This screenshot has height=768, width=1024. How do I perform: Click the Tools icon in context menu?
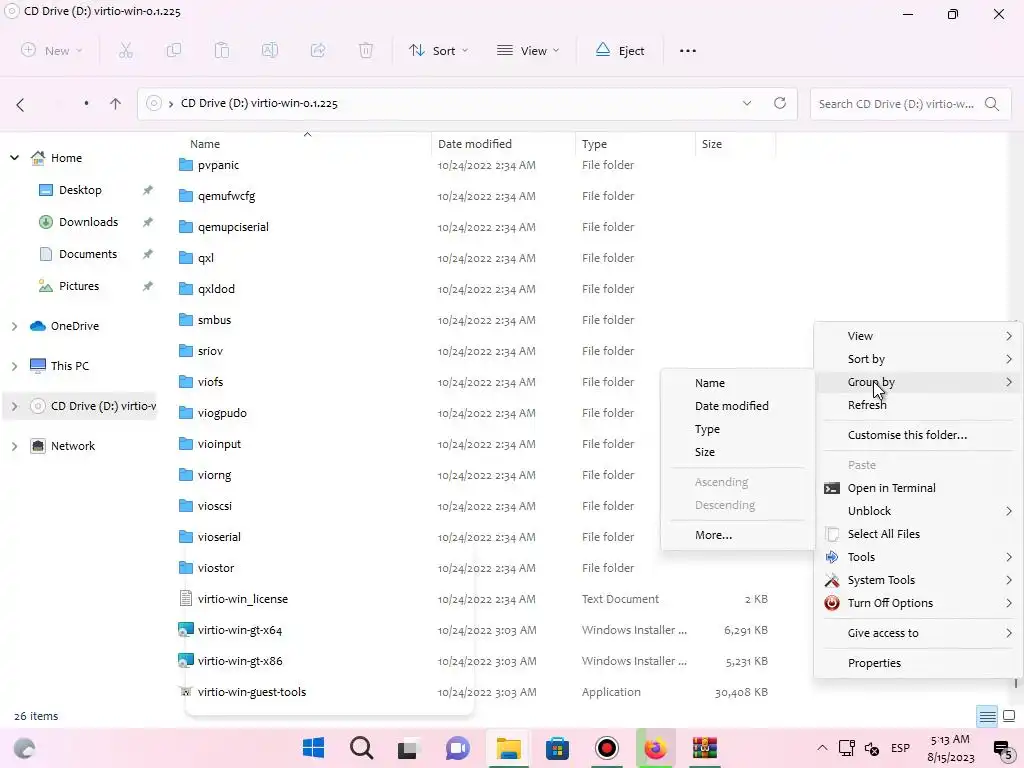pos(831,557)
